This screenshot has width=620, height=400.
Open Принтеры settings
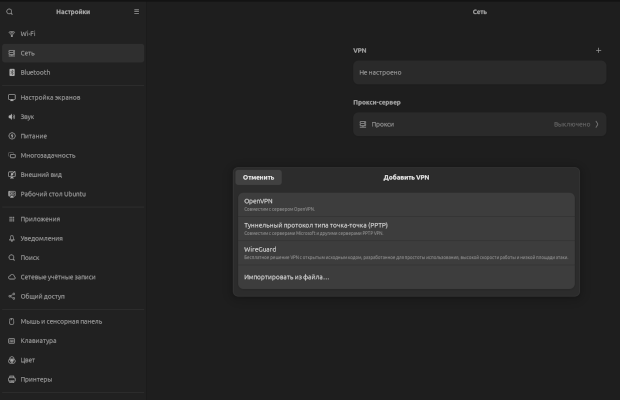(x=73, y=379)
